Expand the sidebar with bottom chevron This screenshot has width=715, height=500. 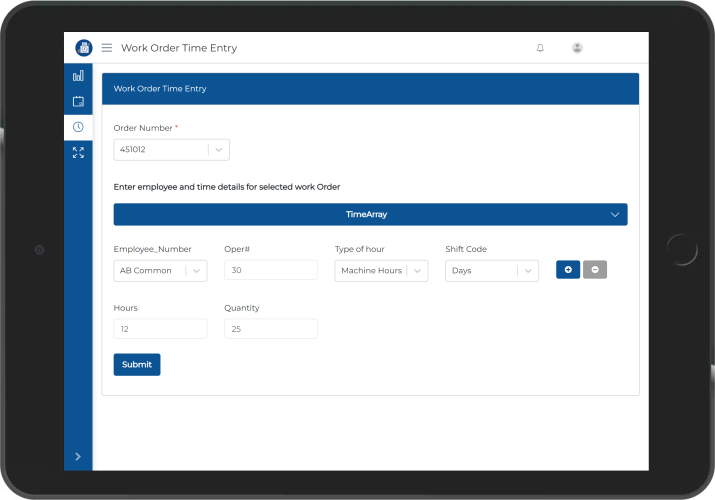tap(78, 456)
